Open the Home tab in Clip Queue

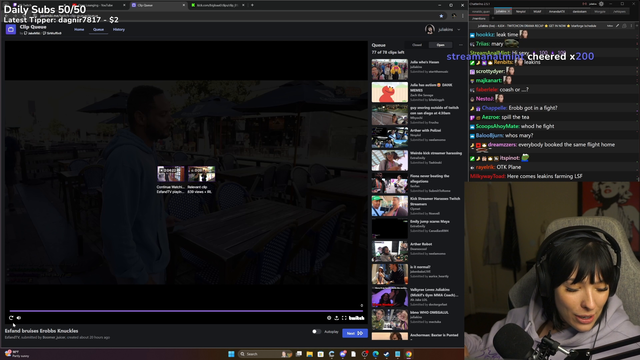tap(79, 29)
